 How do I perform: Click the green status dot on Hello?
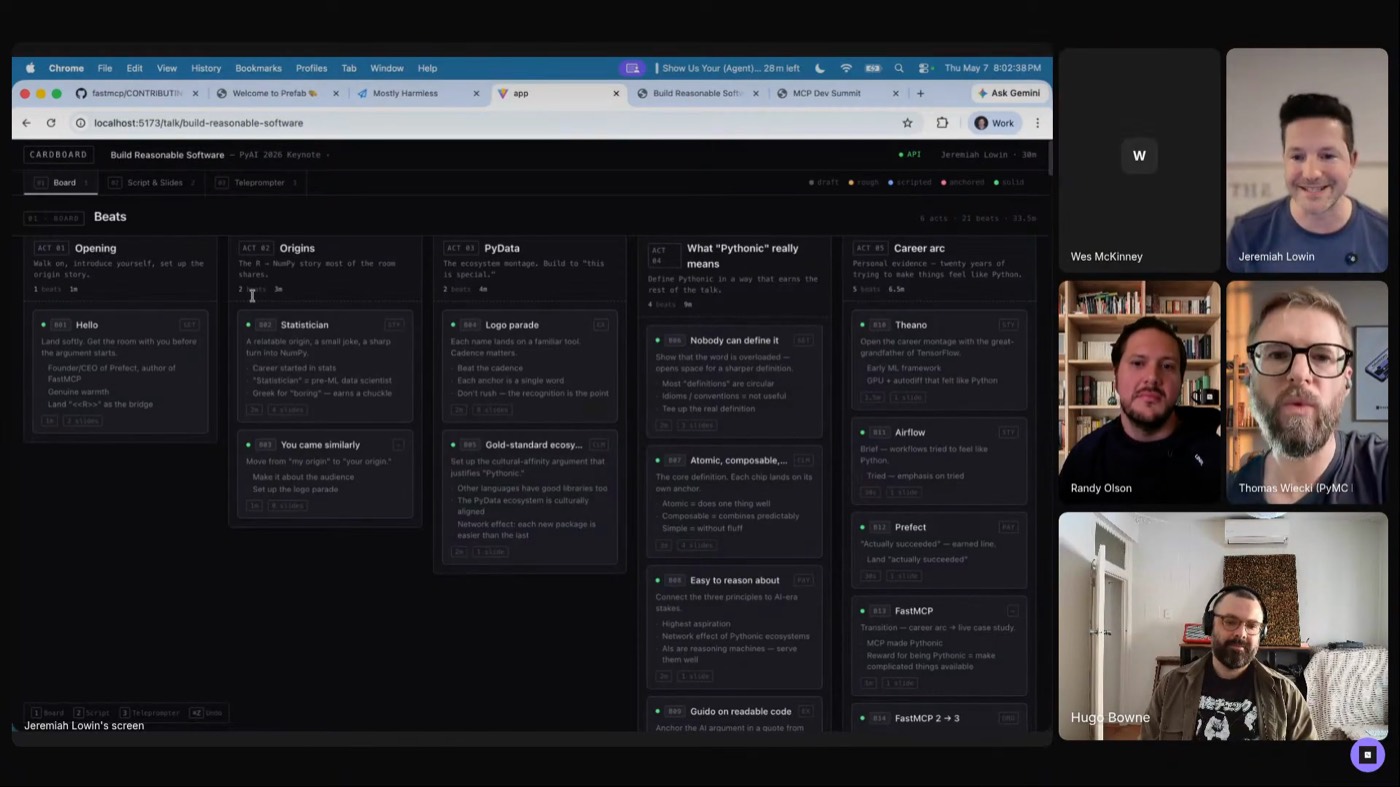coord(43,325)
